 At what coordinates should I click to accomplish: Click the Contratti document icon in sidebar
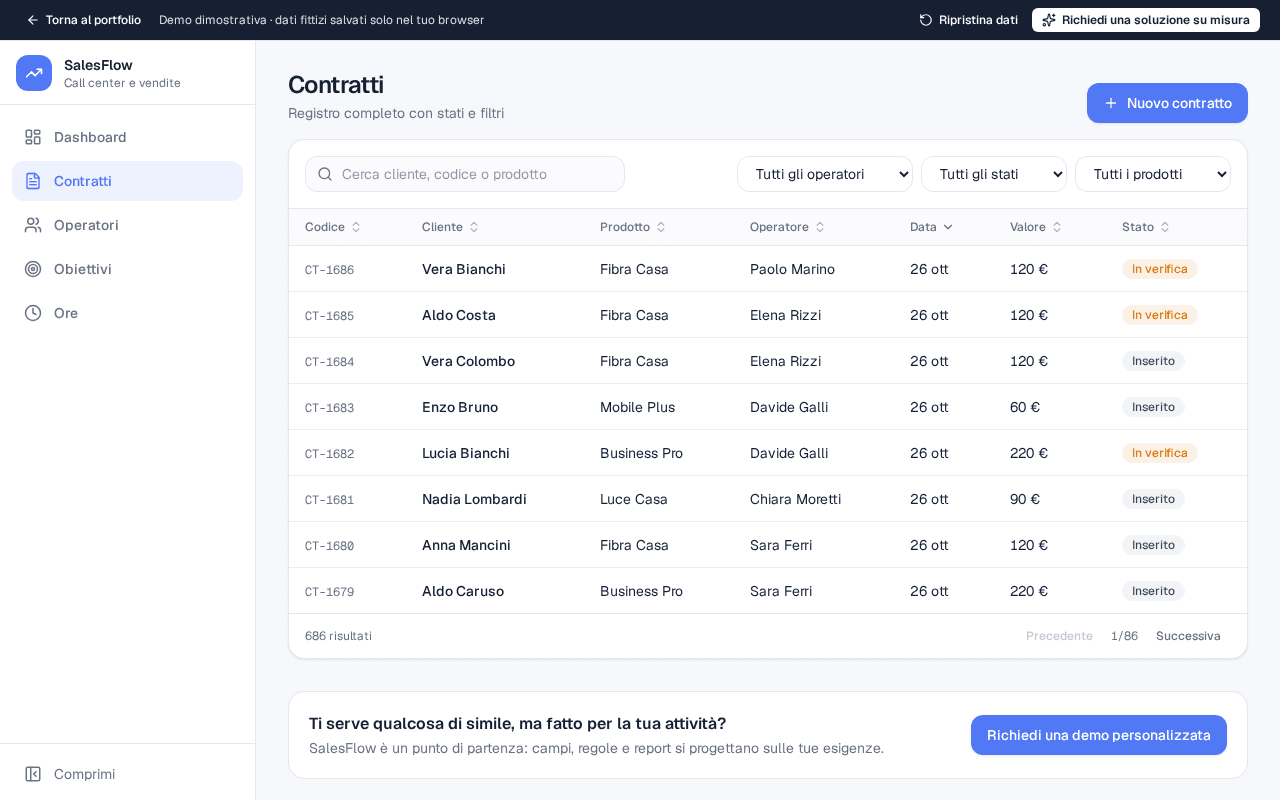33,181
